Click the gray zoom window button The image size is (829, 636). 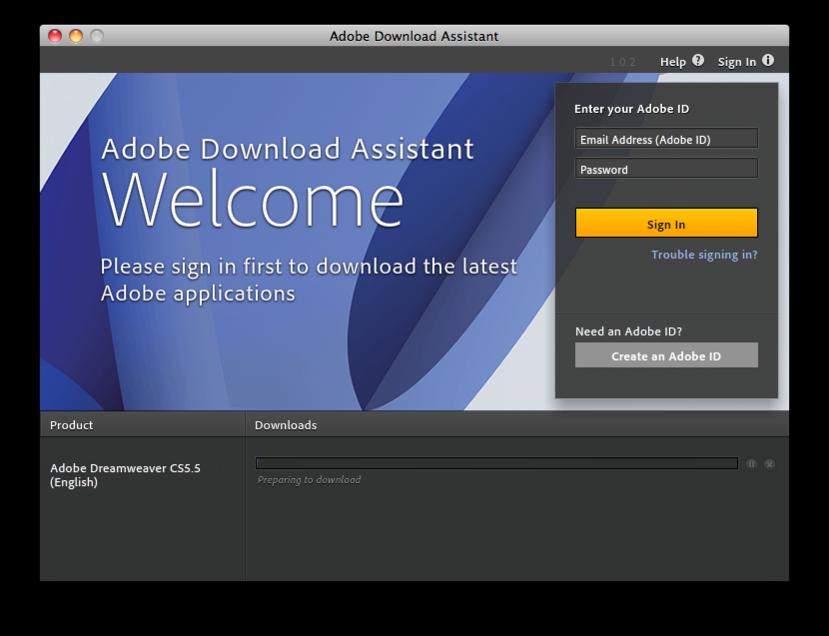[x=97, y=36]
